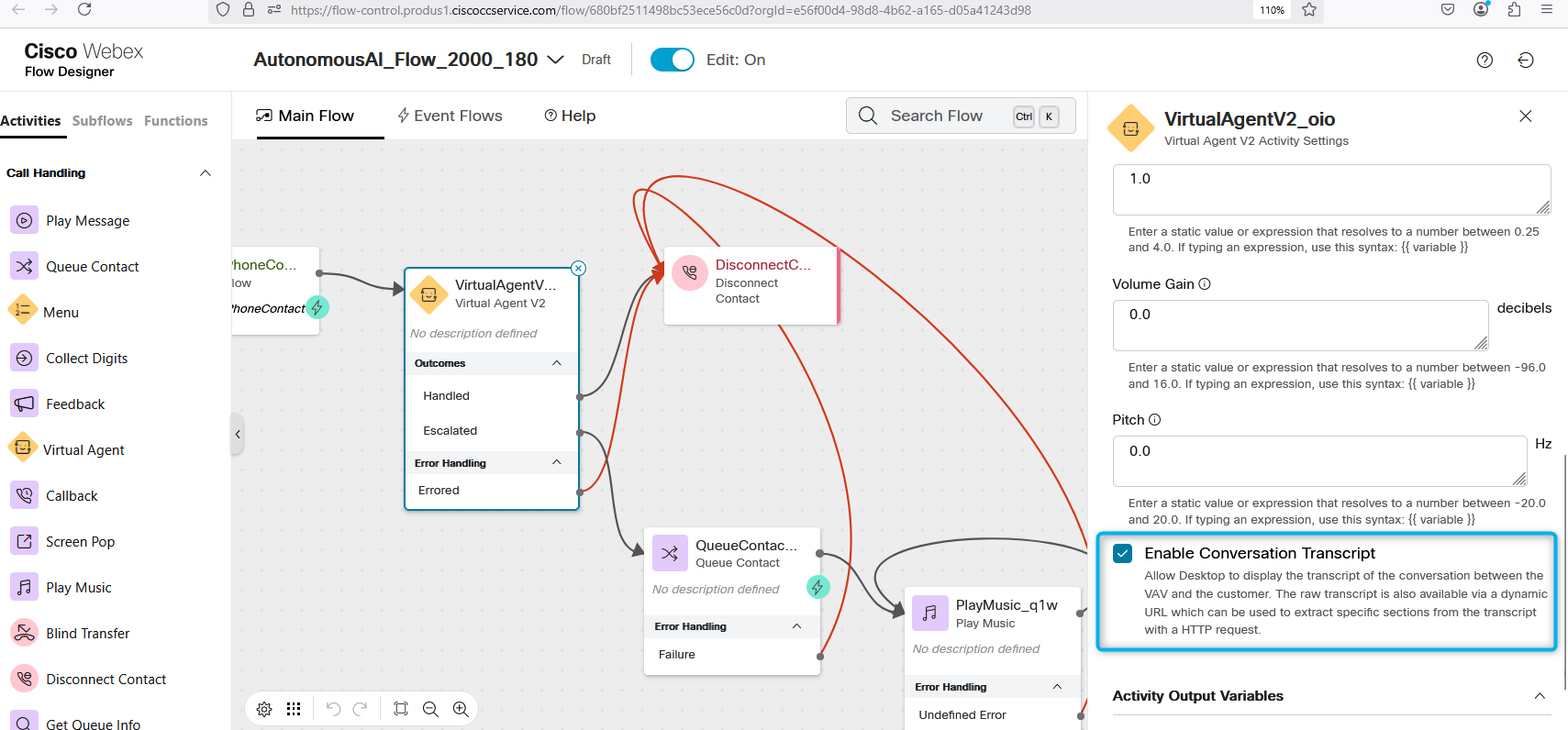Screen dimensions: 1568x730
Task: Click the zoom out magnifier icon
Action: [430, 709]
